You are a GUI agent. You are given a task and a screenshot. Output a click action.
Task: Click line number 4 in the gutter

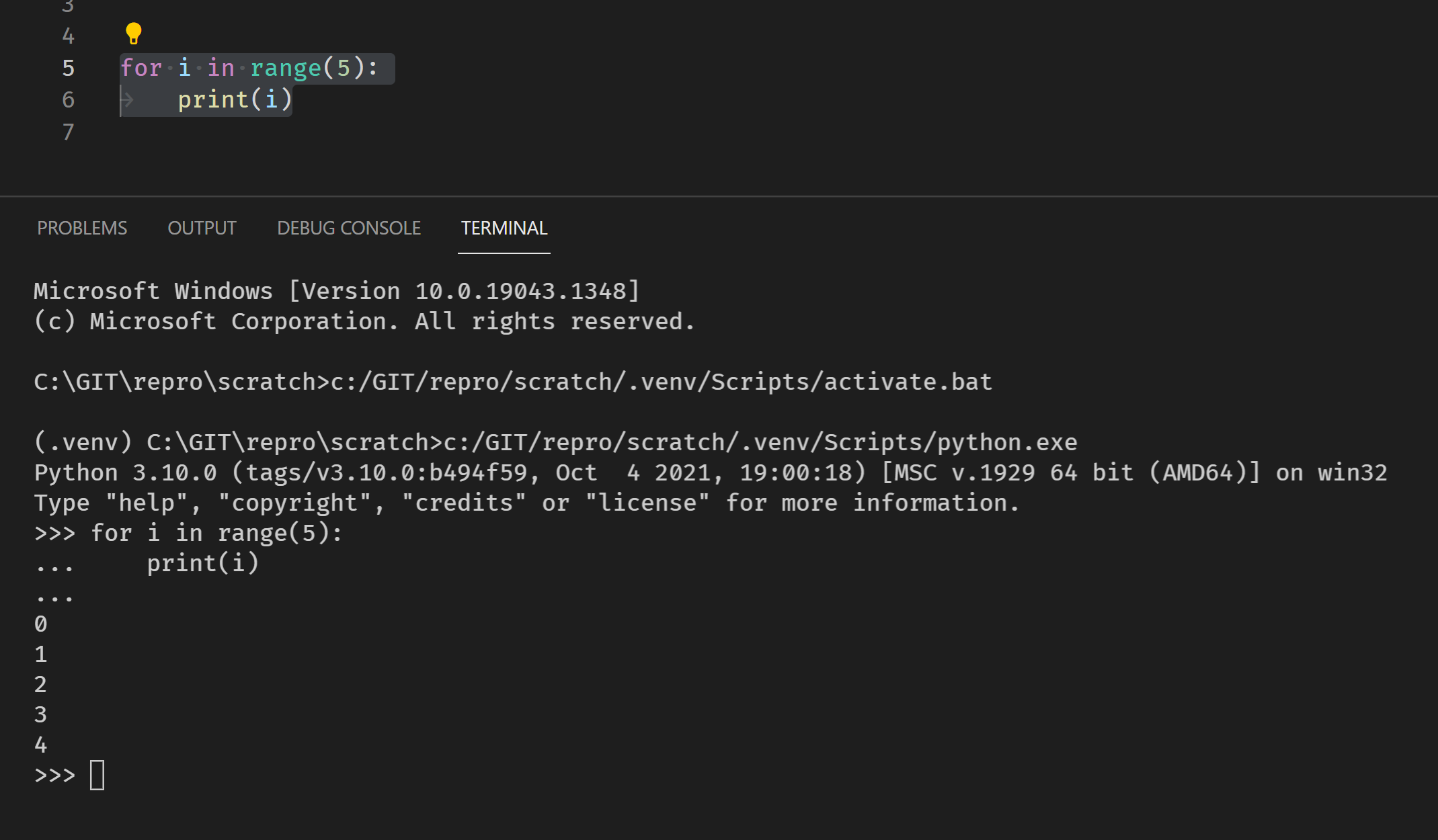click(68, 36)
